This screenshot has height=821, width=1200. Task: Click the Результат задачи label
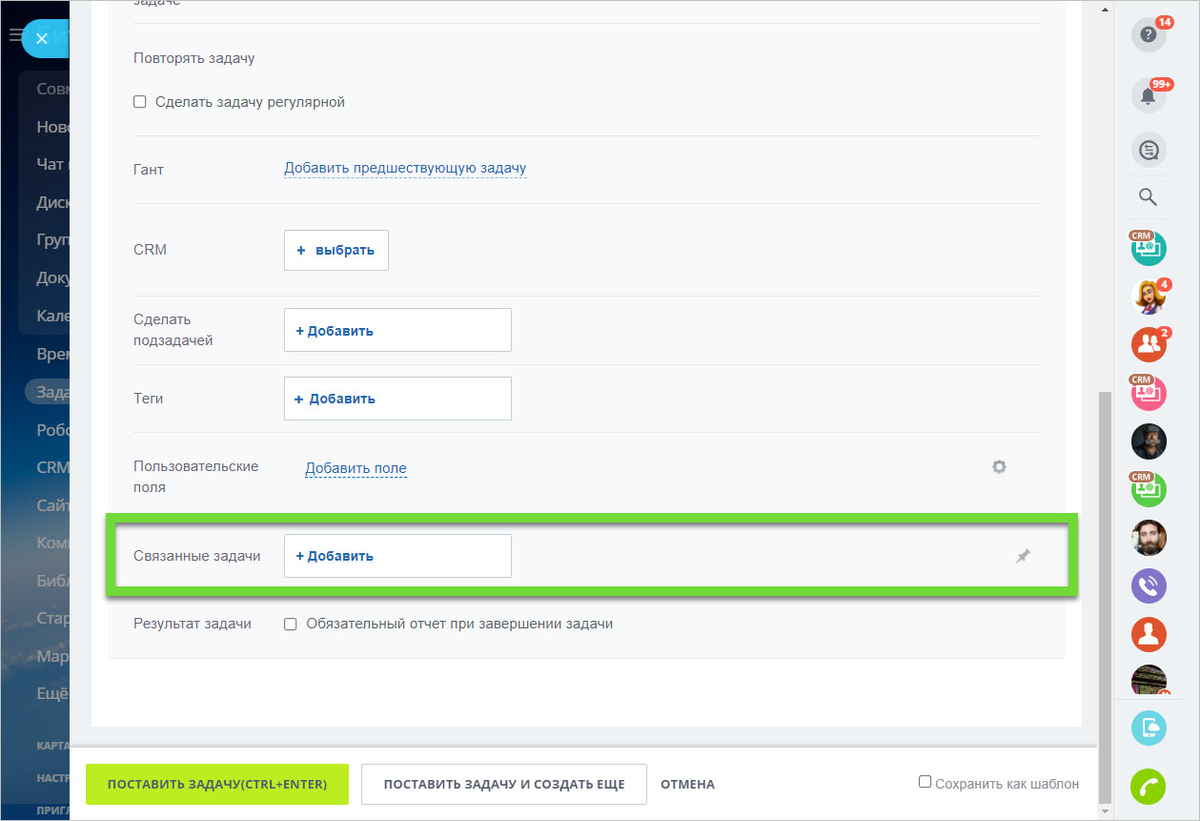192,624
